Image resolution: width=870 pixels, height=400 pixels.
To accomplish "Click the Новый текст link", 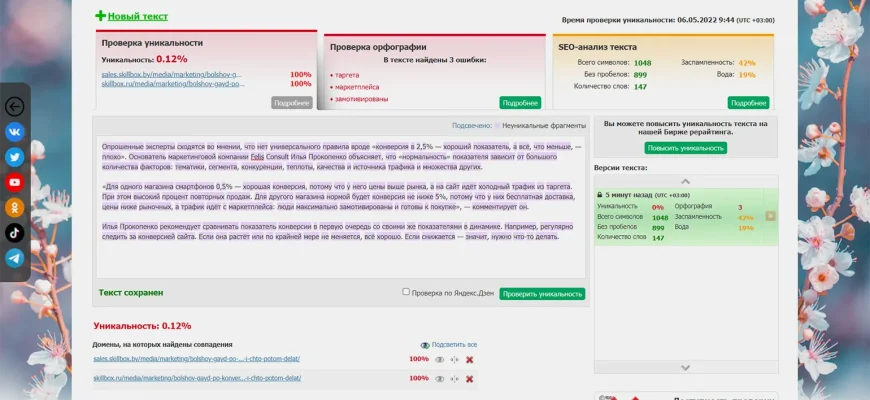I will (138, 17).
